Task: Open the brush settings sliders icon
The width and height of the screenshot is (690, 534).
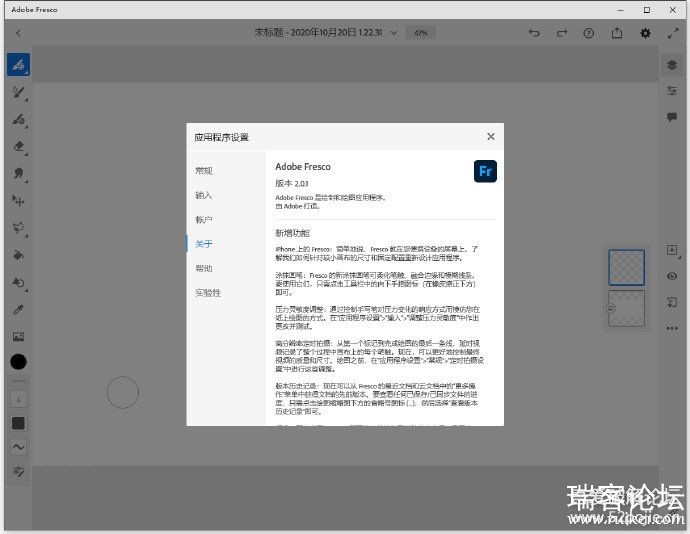Action: 18,471
